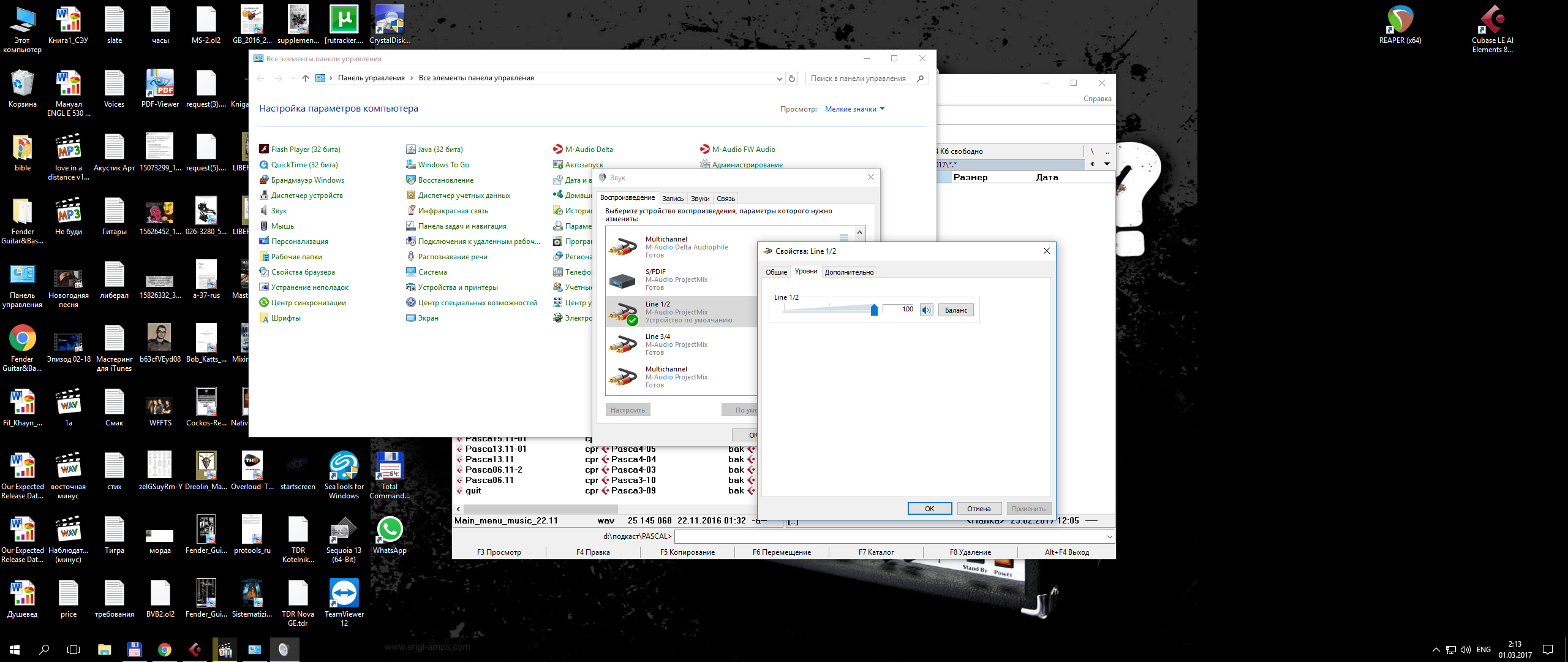Image resolution: width=1568 pixels, height=662 pixels.
Task: Open the Java (32 бита) applet
Action: [x=440, y=150]
